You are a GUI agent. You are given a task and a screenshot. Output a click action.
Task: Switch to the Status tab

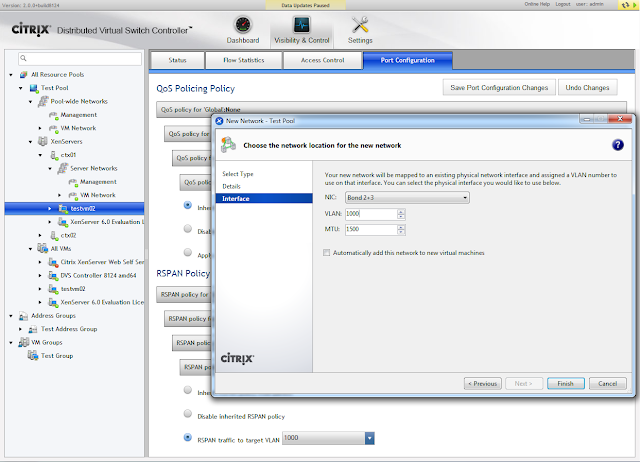point(177,60)
